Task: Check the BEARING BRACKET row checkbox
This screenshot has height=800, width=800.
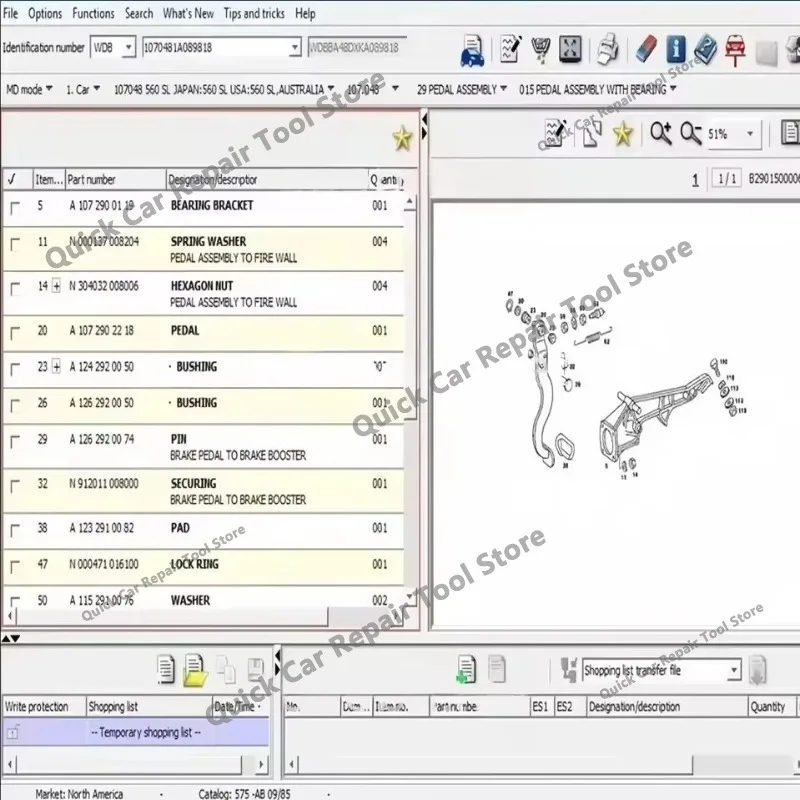Action: coord(15,208)
